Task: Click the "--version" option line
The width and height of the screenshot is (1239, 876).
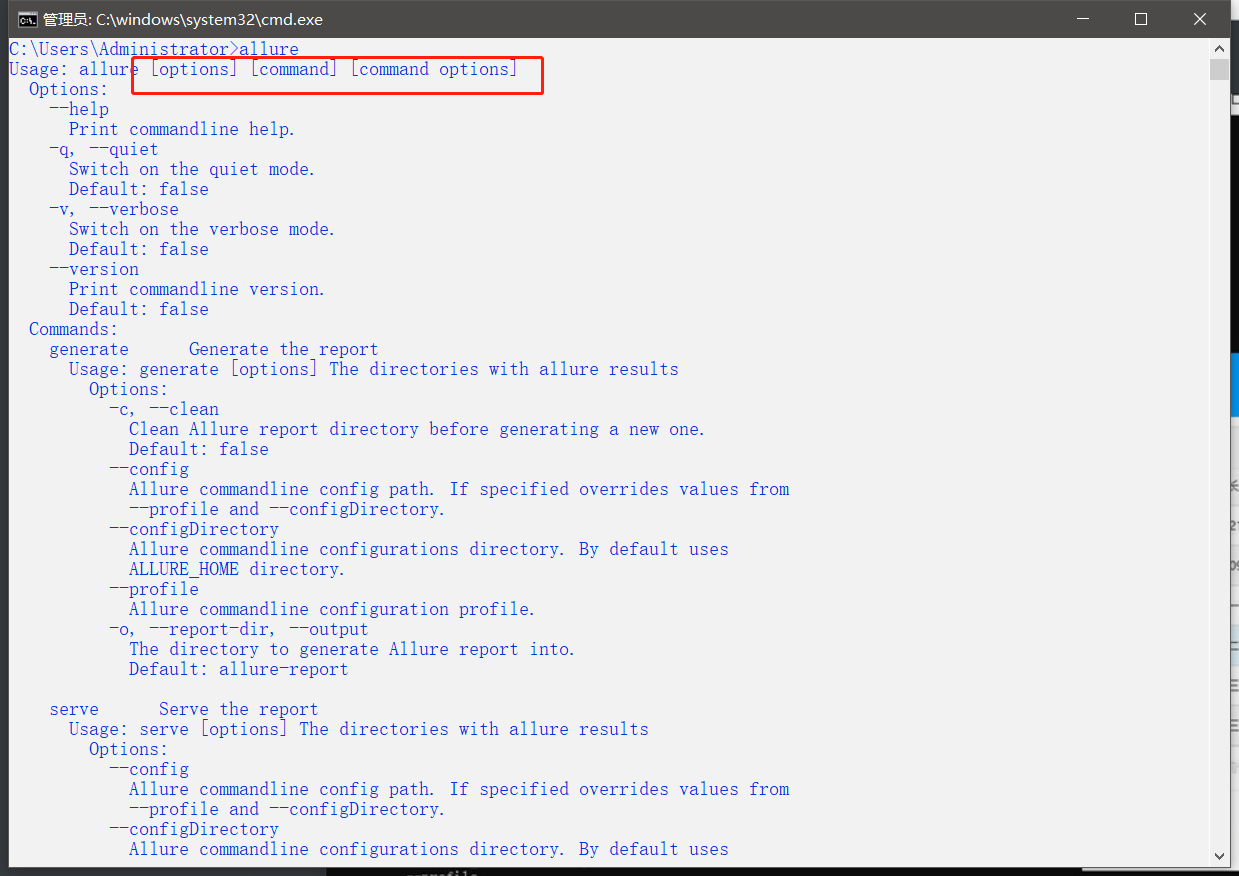Action: click(x=94, y=269)
